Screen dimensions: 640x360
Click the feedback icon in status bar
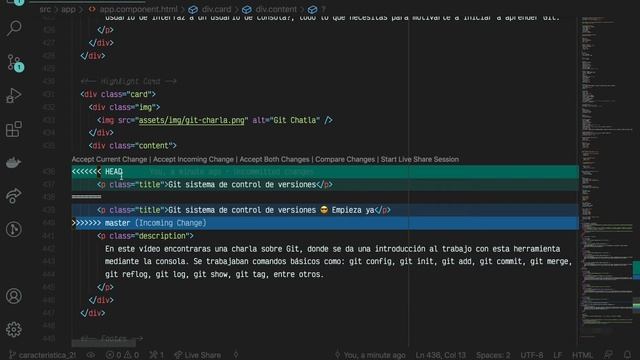tap(608, 355)
